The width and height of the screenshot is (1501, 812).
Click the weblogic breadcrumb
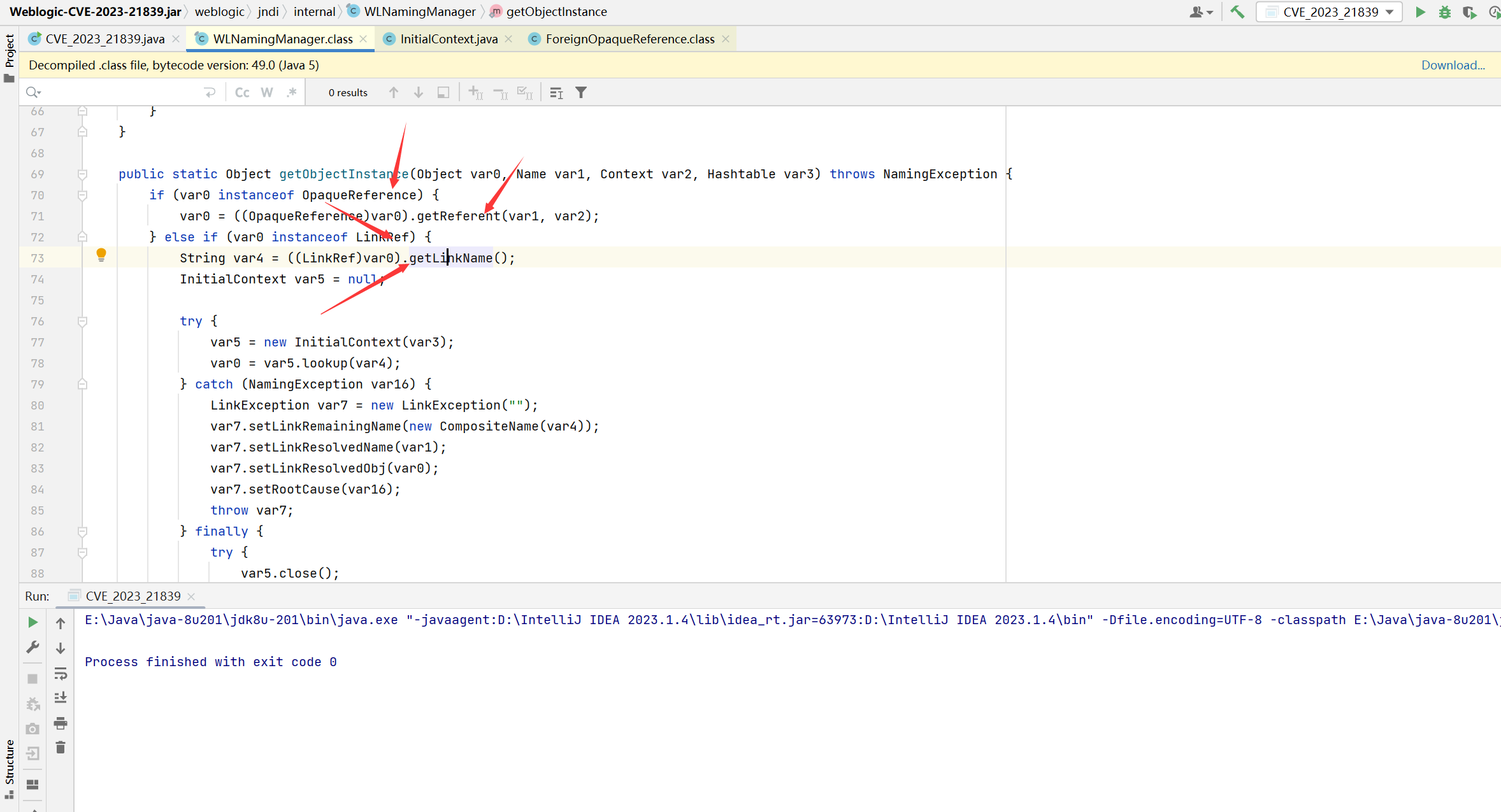(x=219, y=11)
